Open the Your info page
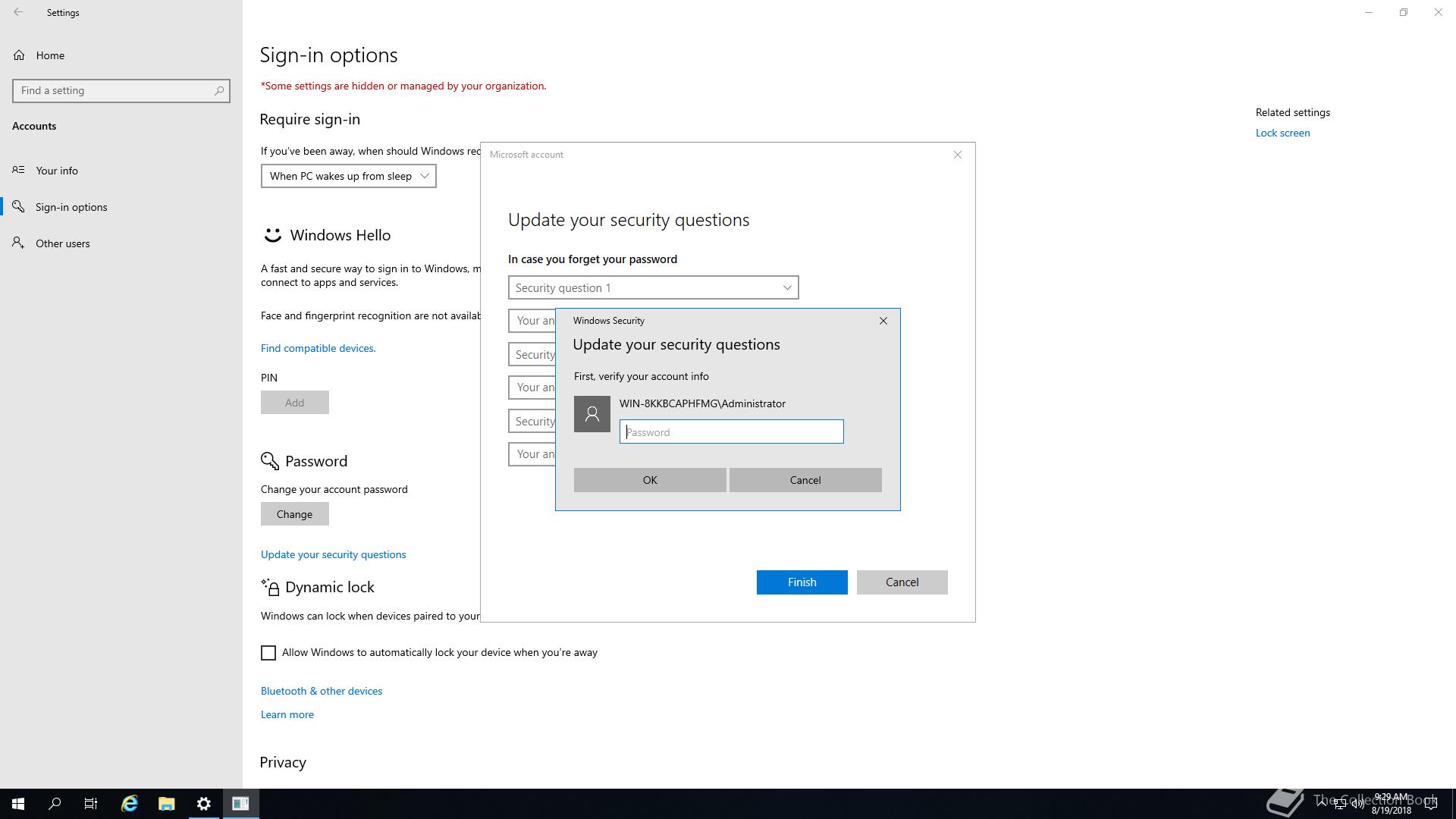1456x819 pixels. tap(57, 171)
